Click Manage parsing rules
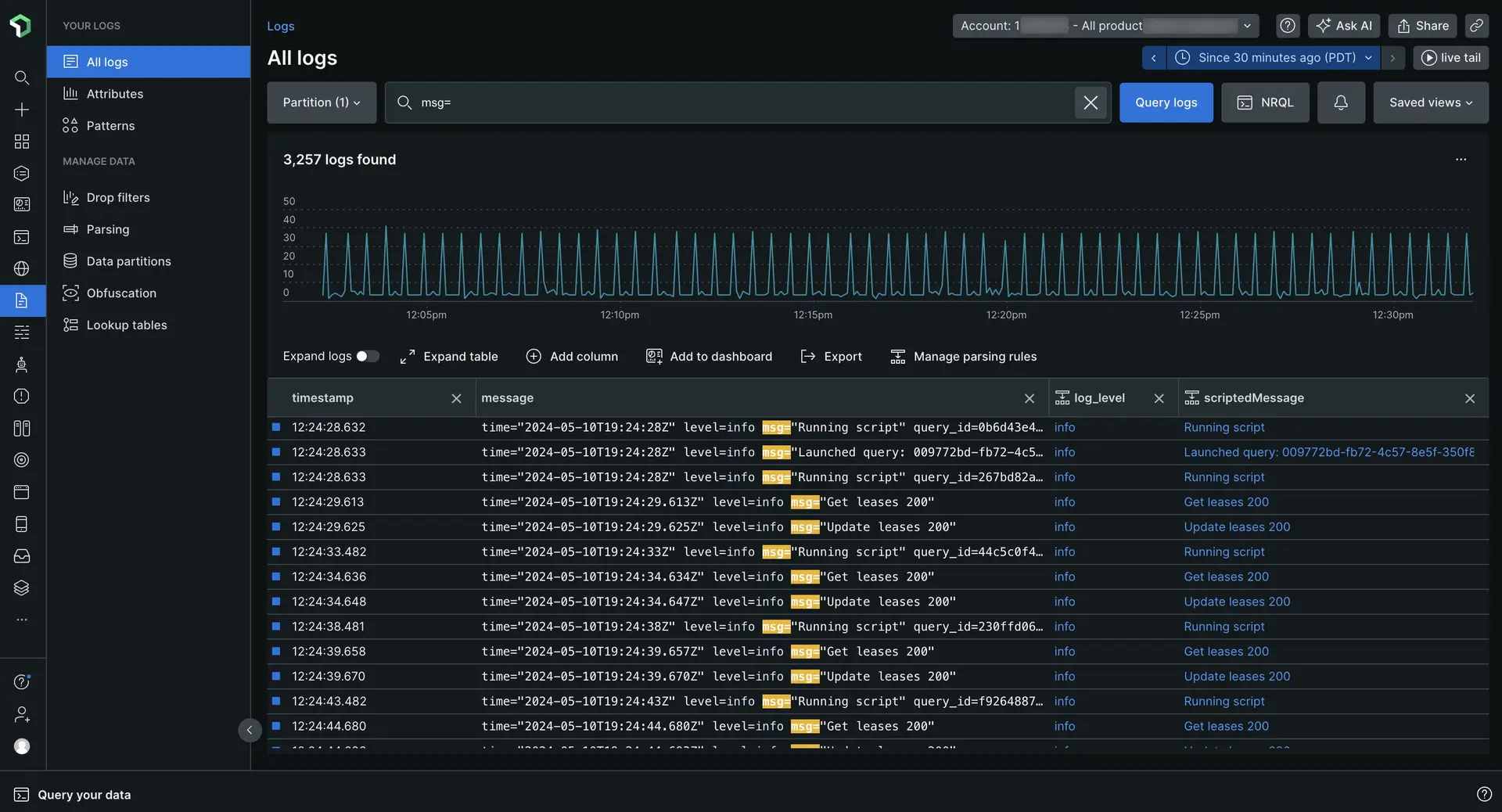Image resolution: width=1502 pixels, height=812 pixels. [x=963, y=357]
